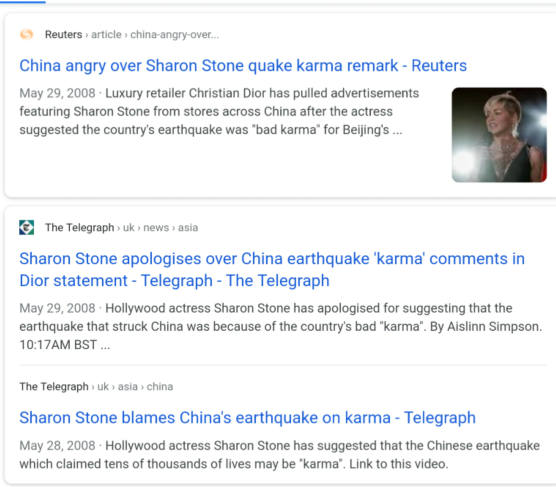
Task: Click the blue loading progress bar at top
Action: [x=23, y=1]
